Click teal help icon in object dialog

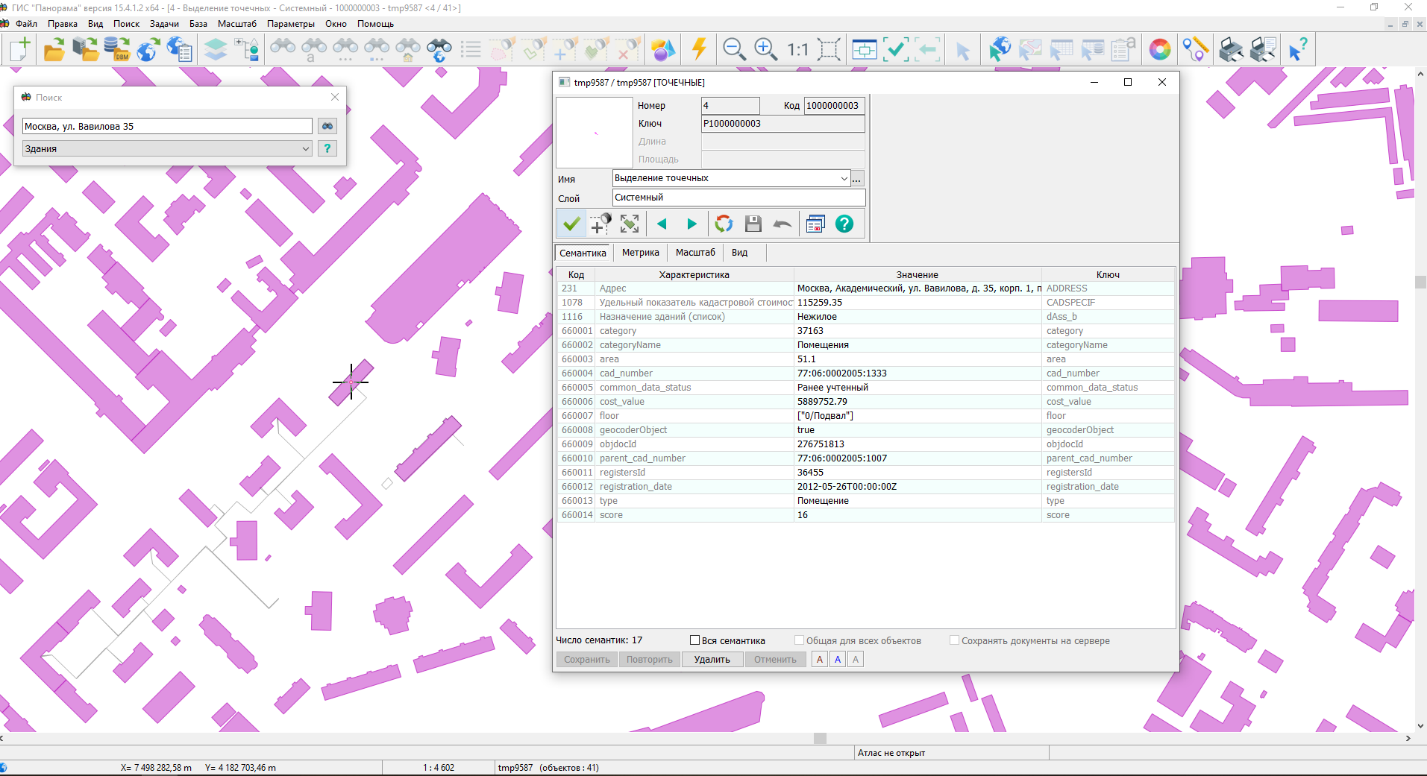click(844, 224)
